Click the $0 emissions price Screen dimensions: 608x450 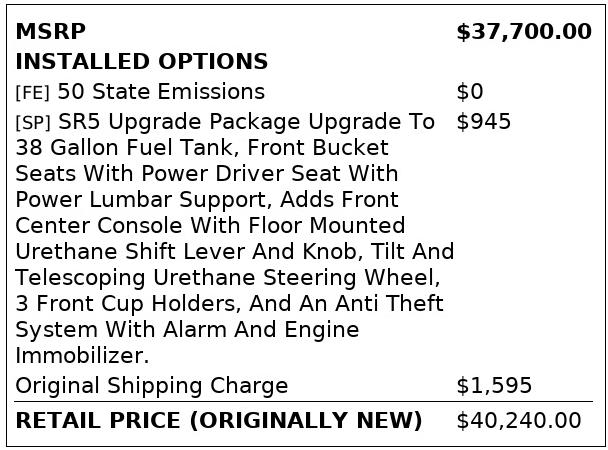(x=469, y=92)
